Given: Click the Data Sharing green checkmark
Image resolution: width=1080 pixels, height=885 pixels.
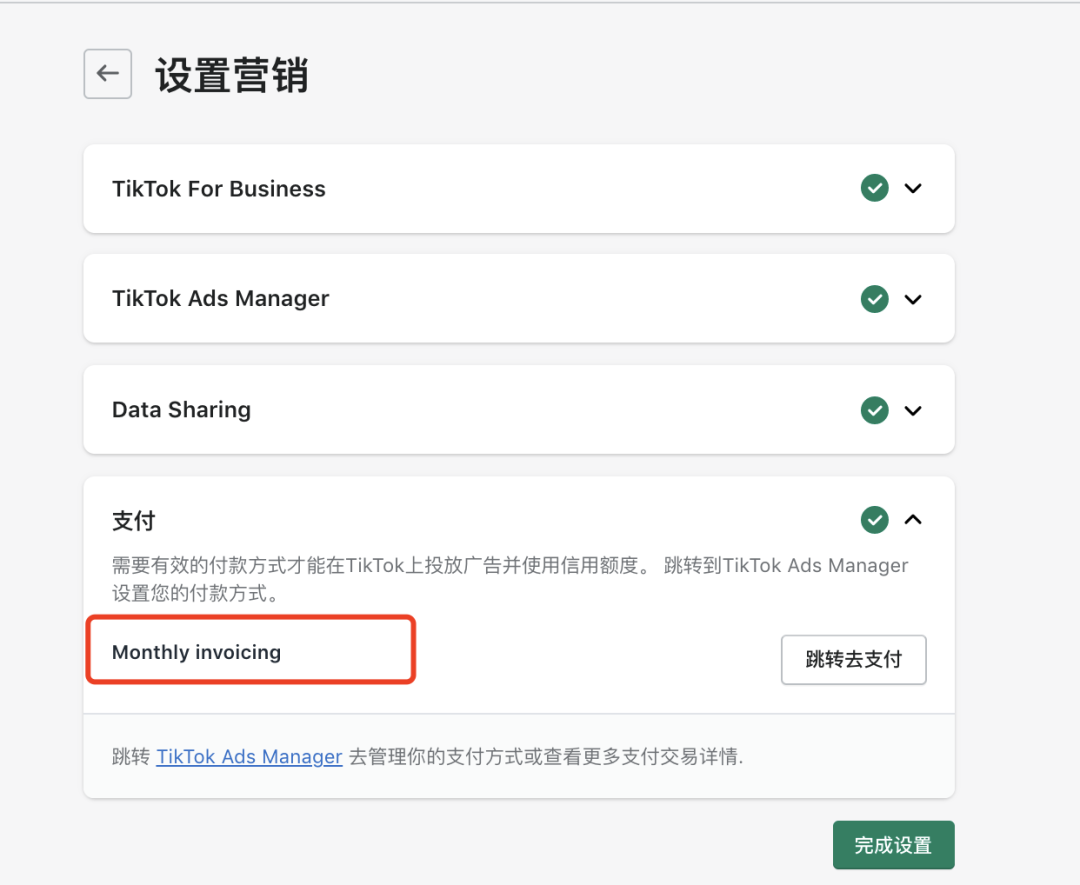Looking at the screenshot, I should tap(874, 410).
